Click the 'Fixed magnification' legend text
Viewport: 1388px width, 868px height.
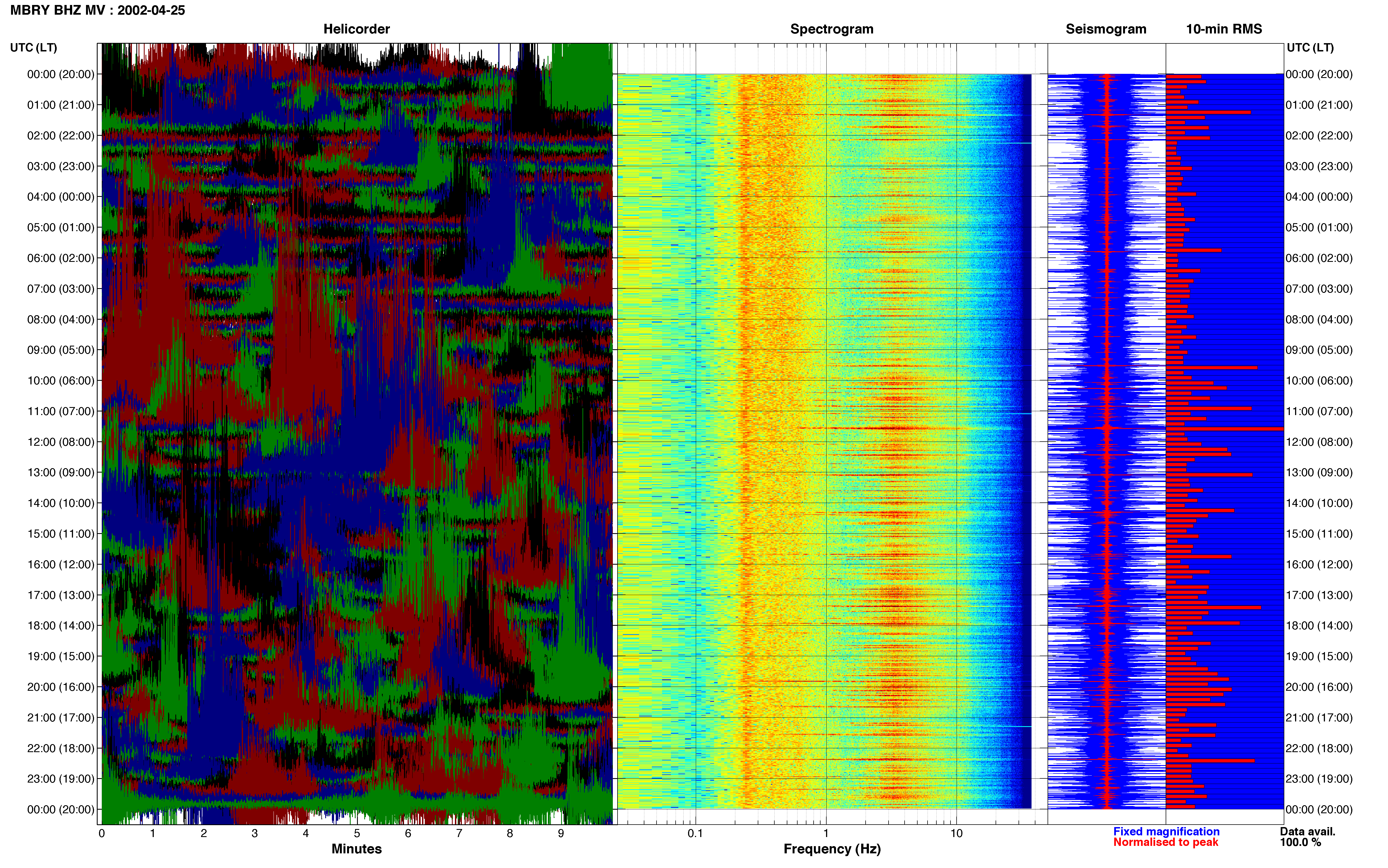point(1166,831)
